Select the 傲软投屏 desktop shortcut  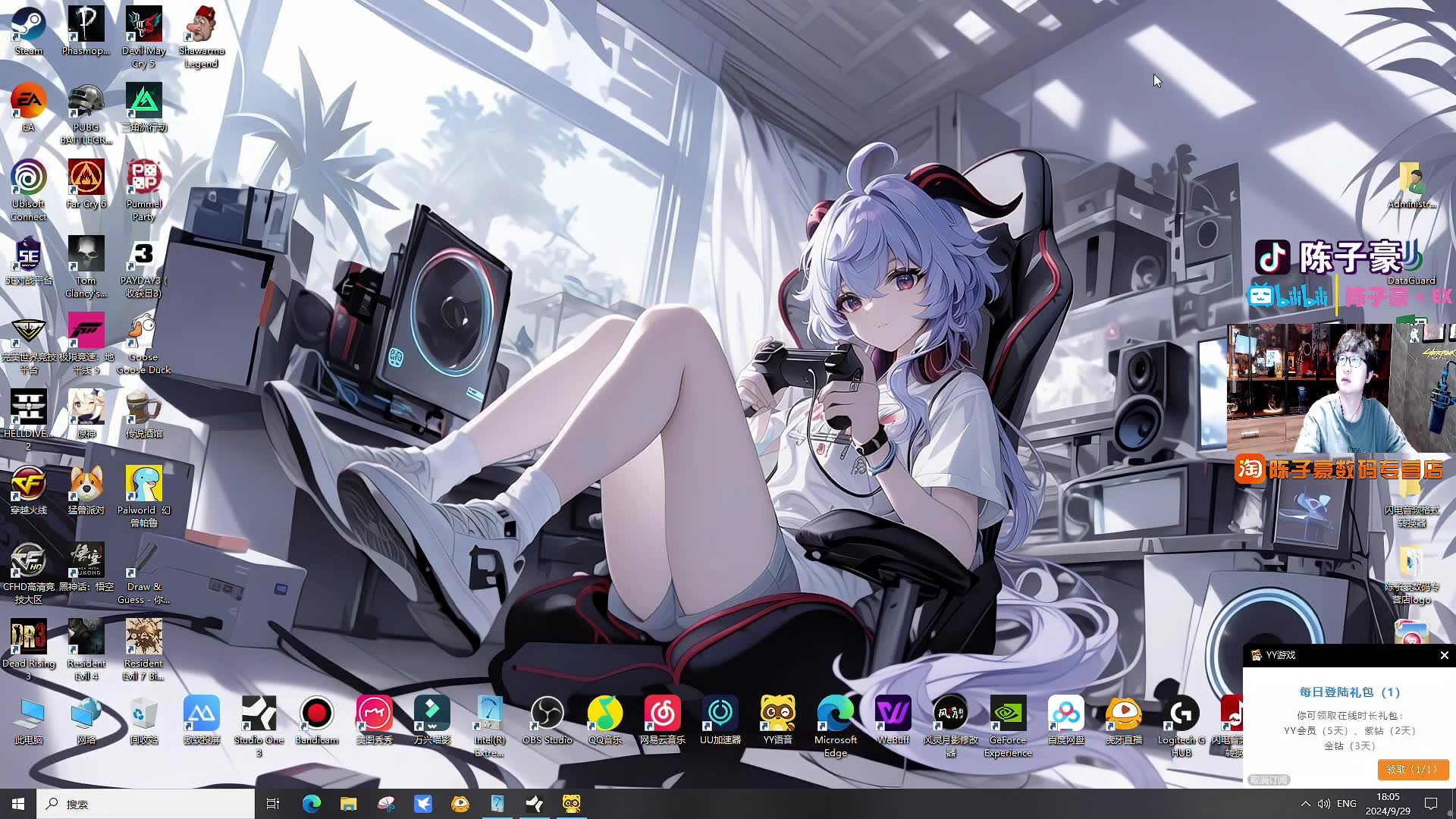pos(201,720)
